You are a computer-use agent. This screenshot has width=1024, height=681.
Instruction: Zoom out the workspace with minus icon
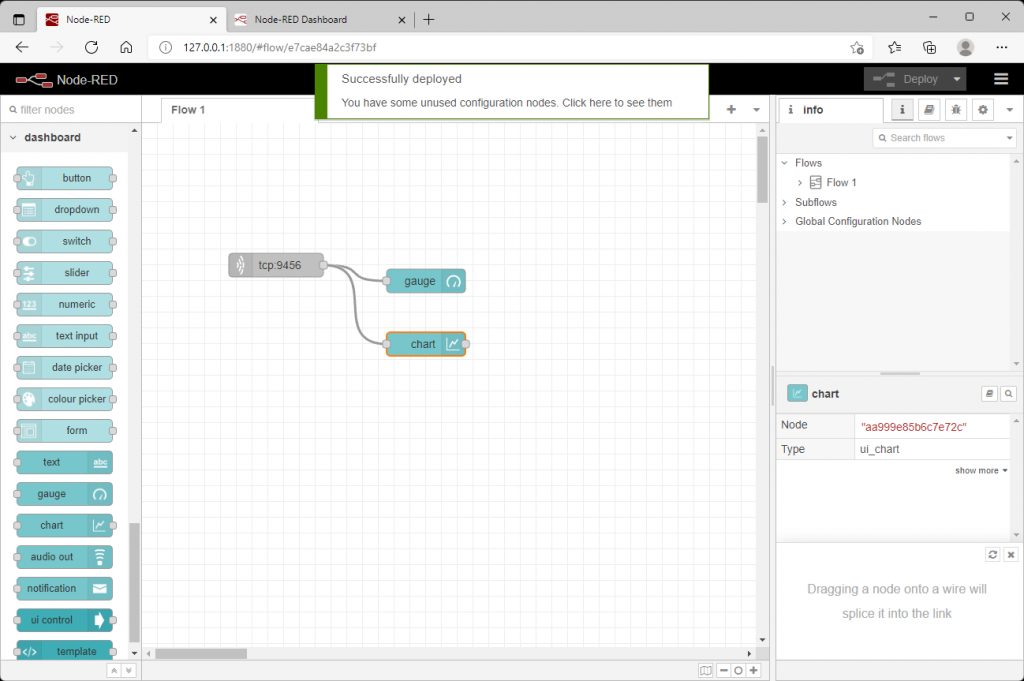pos(723,671)
